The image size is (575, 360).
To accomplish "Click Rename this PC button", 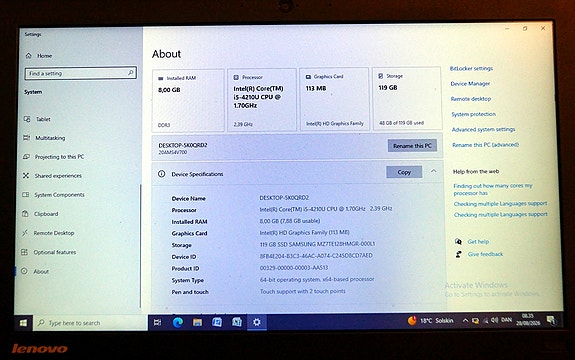I will [x=412, y=146].
